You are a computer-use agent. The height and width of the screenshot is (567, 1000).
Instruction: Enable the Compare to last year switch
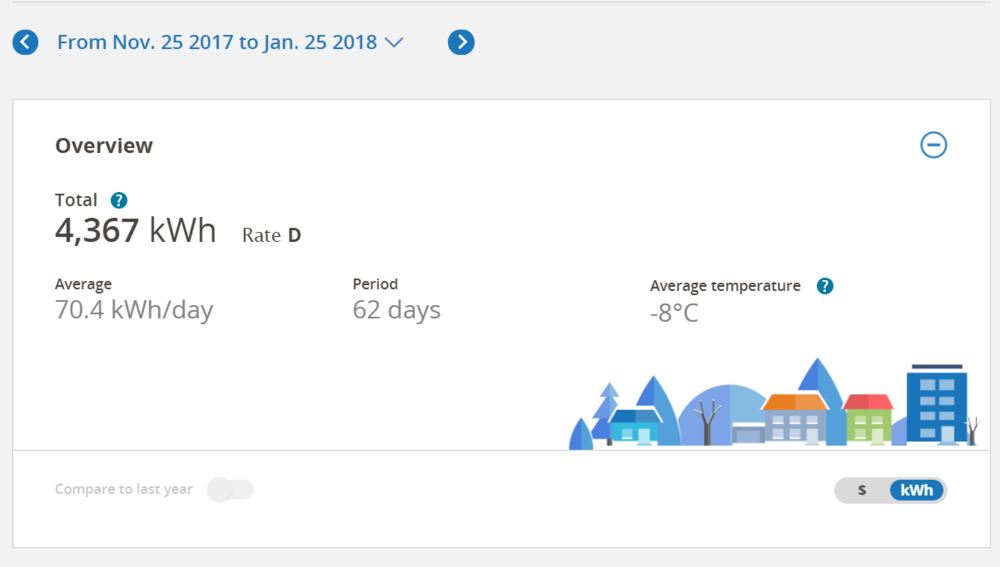click(x=230, y=490)
